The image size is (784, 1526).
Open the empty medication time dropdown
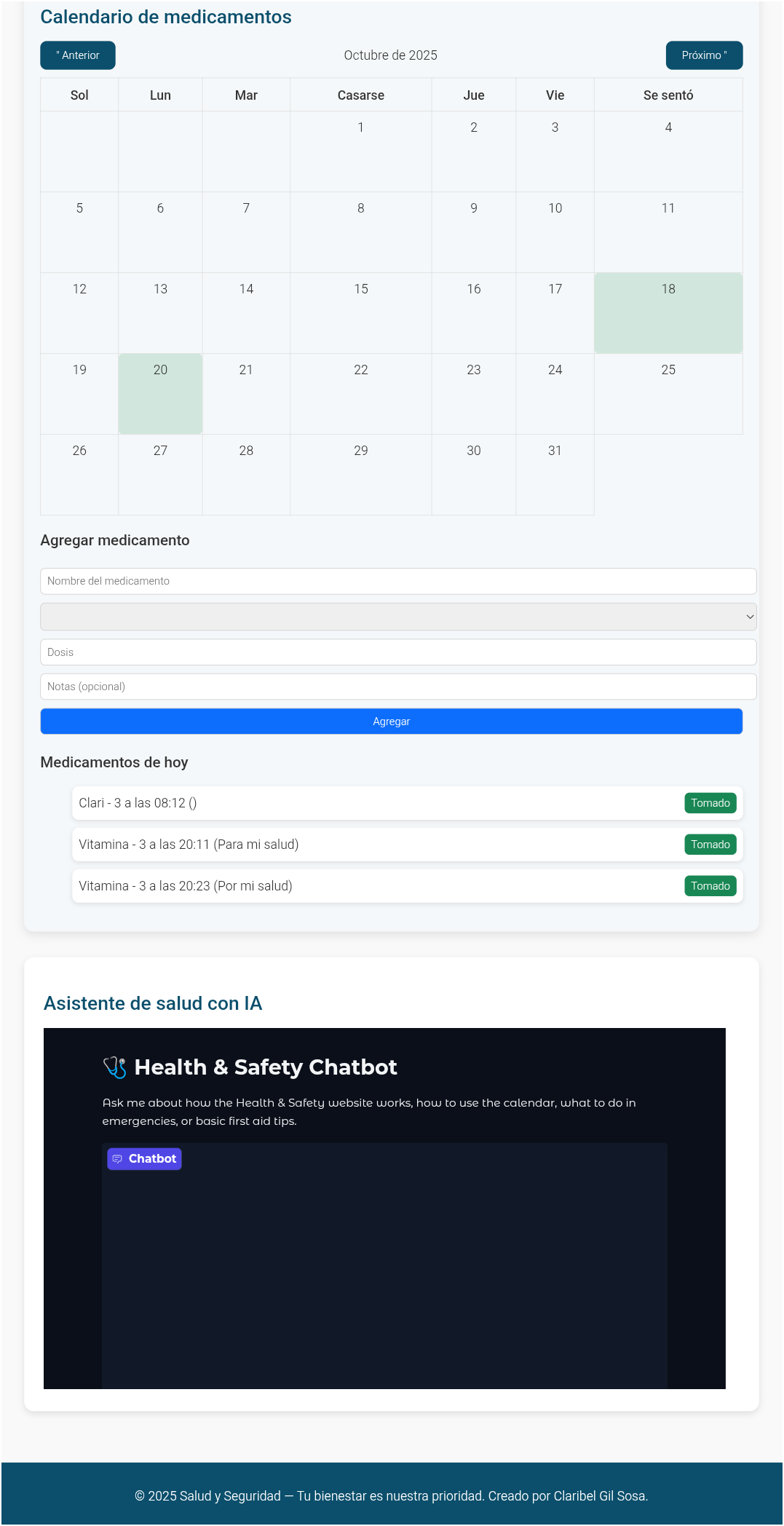click(398, 617)
